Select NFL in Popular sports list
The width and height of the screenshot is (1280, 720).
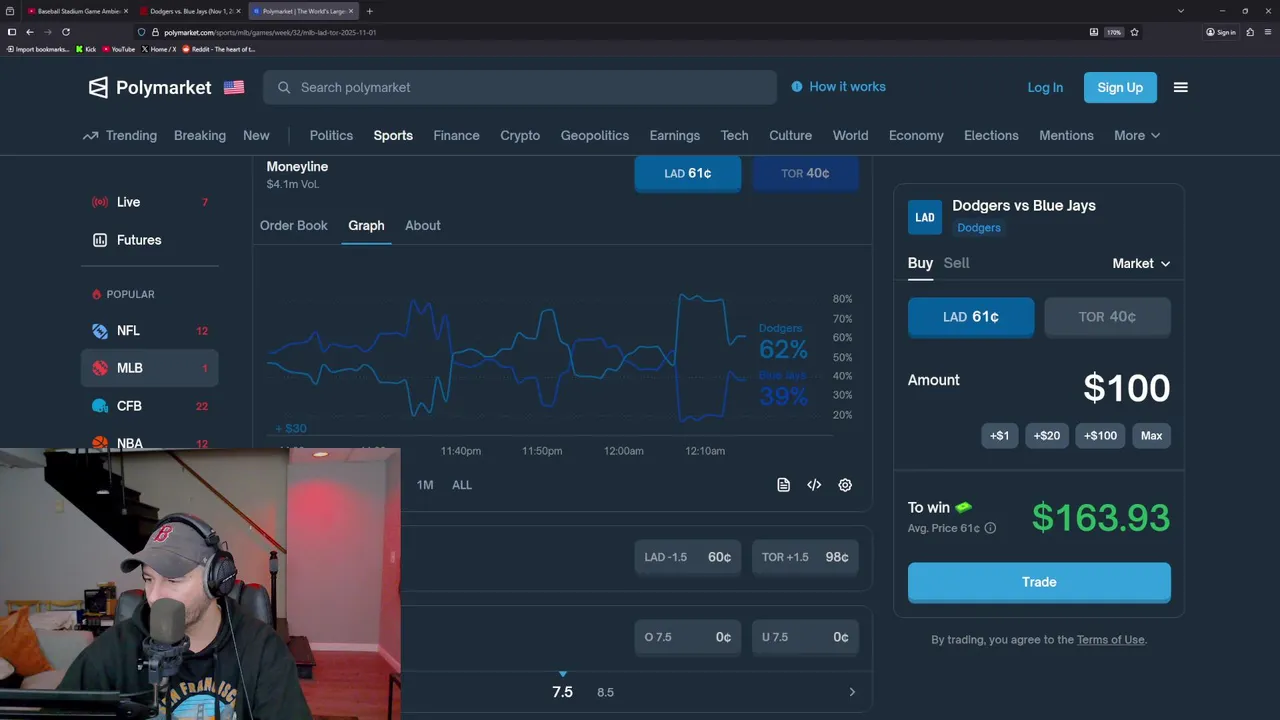[x=150, y=331]
